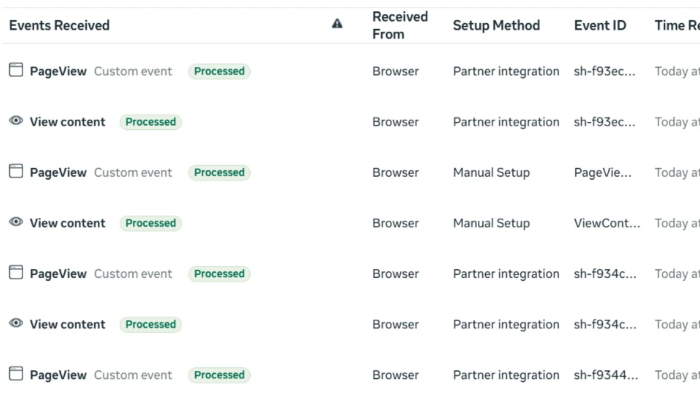Click the page icon of PageView row sh-f934c...

click(16, 272)
